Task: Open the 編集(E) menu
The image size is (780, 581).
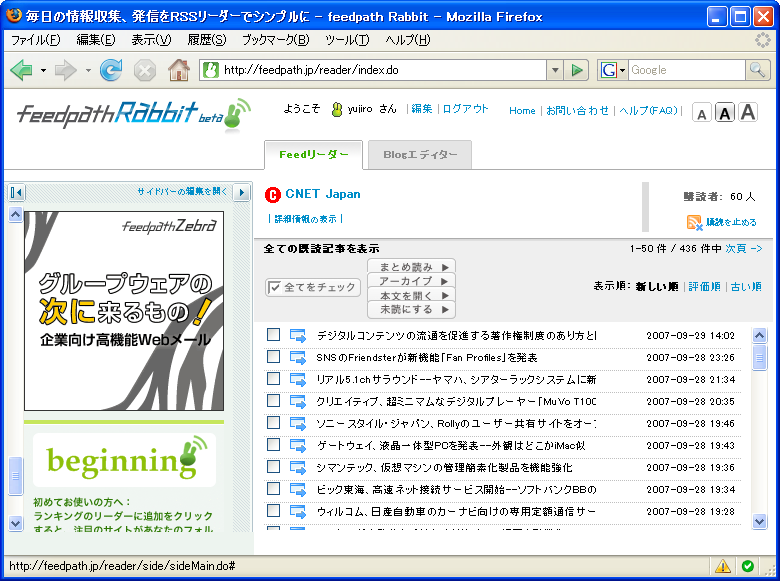Action: click(96, 40)
